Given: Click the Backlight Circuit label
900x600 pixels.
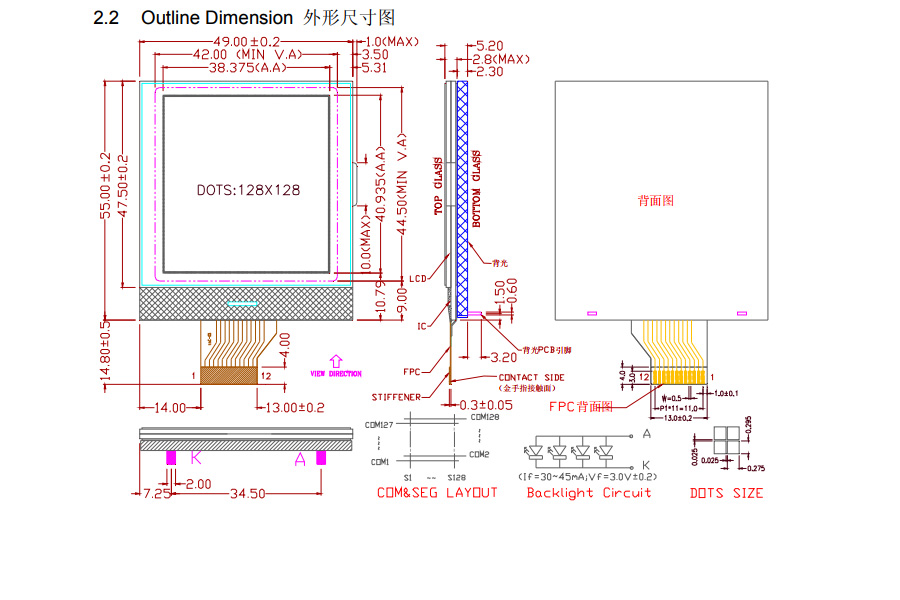Looking at the screenshot, I should [588, 493].
